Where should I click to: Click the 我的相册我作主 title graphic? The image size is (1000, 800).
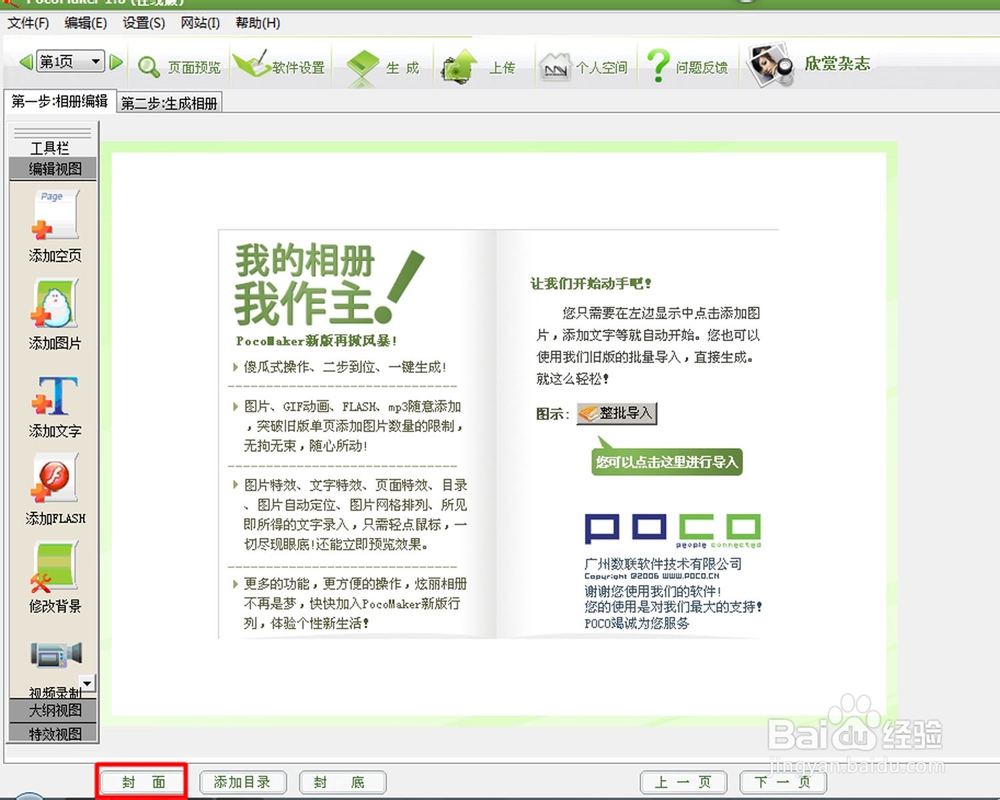[x=328, y=285]
